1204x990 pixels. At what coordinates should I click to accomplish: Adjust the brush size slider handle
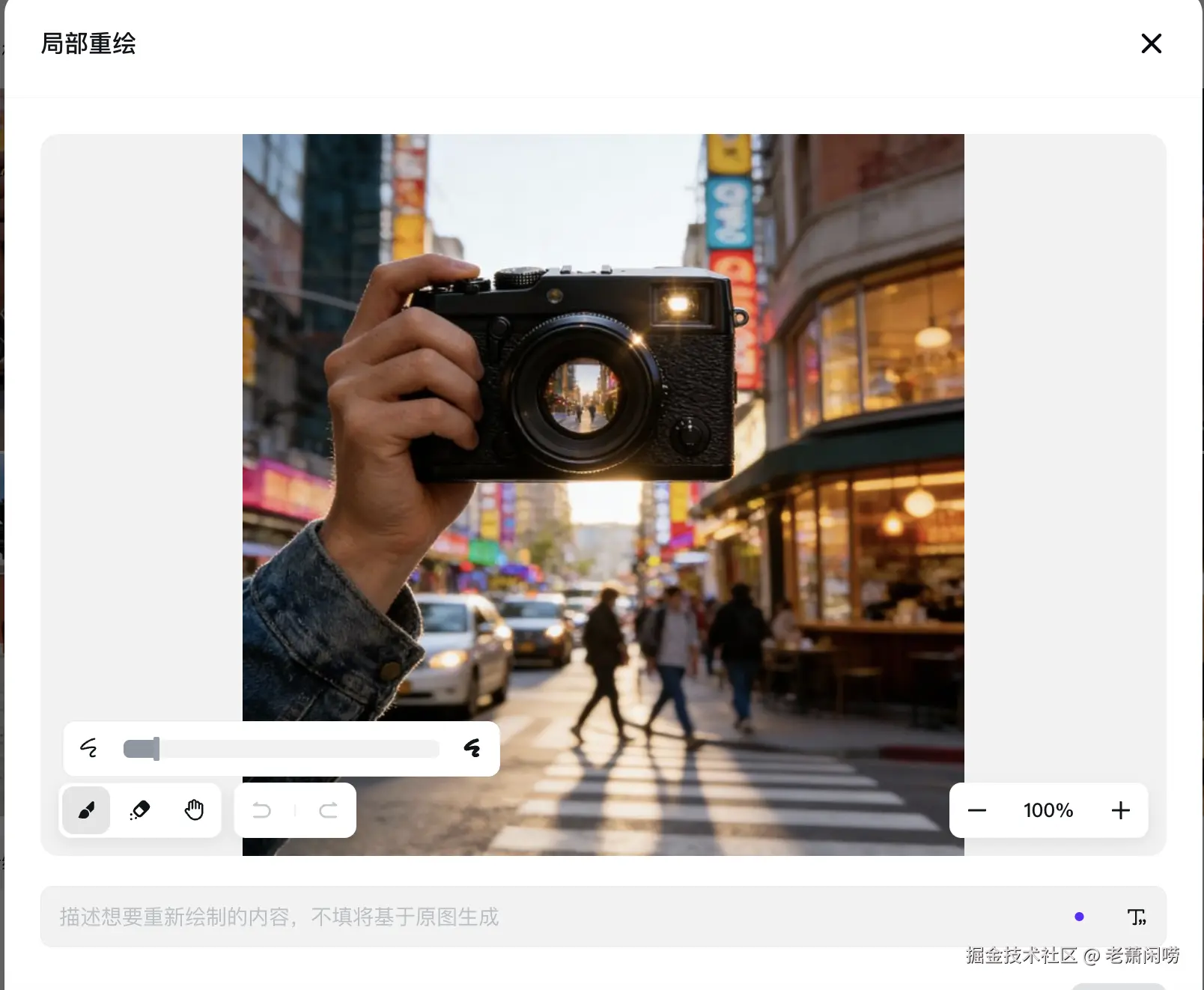tap(156, 748)
